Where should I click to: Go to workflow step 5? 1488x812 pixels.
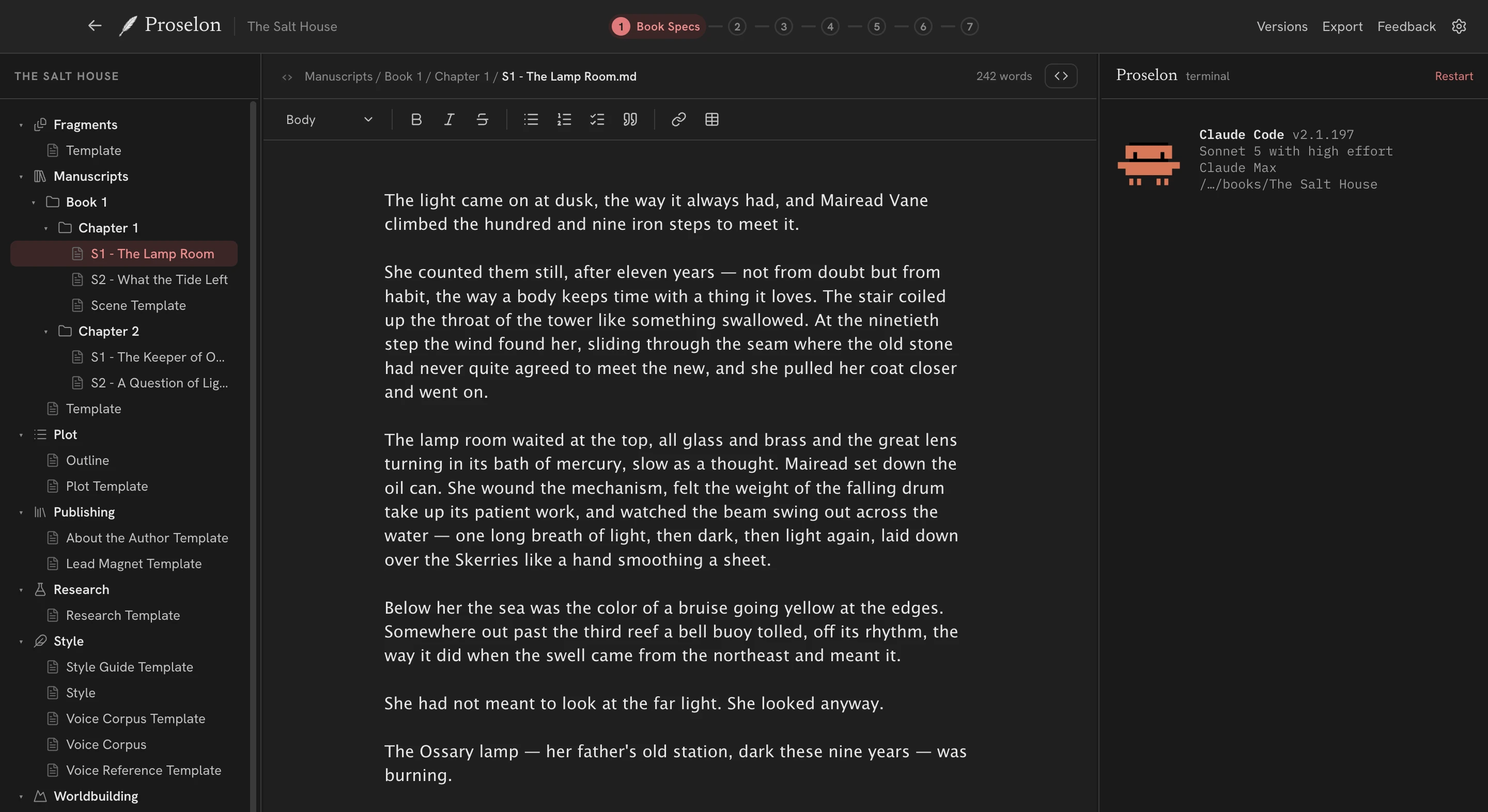(x=876, y=26)
